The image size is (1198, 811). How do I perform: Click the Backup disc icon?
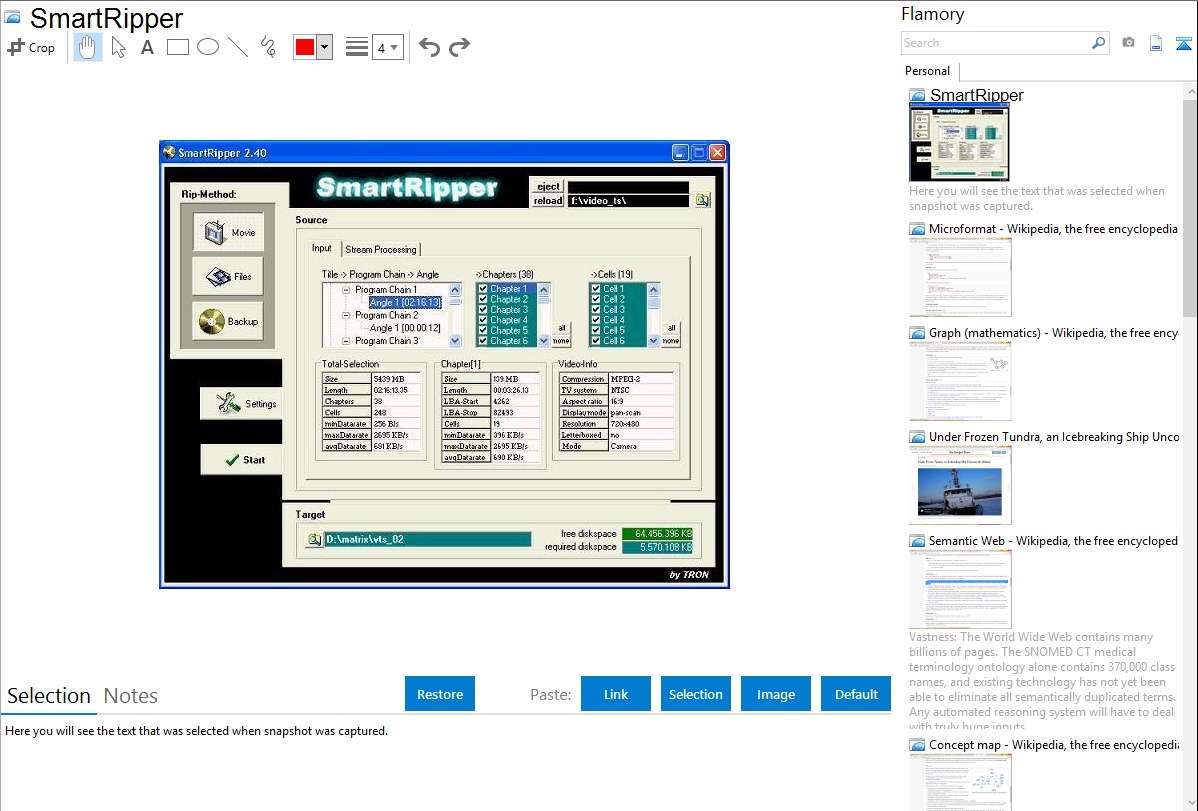click(x=212, y=322)
